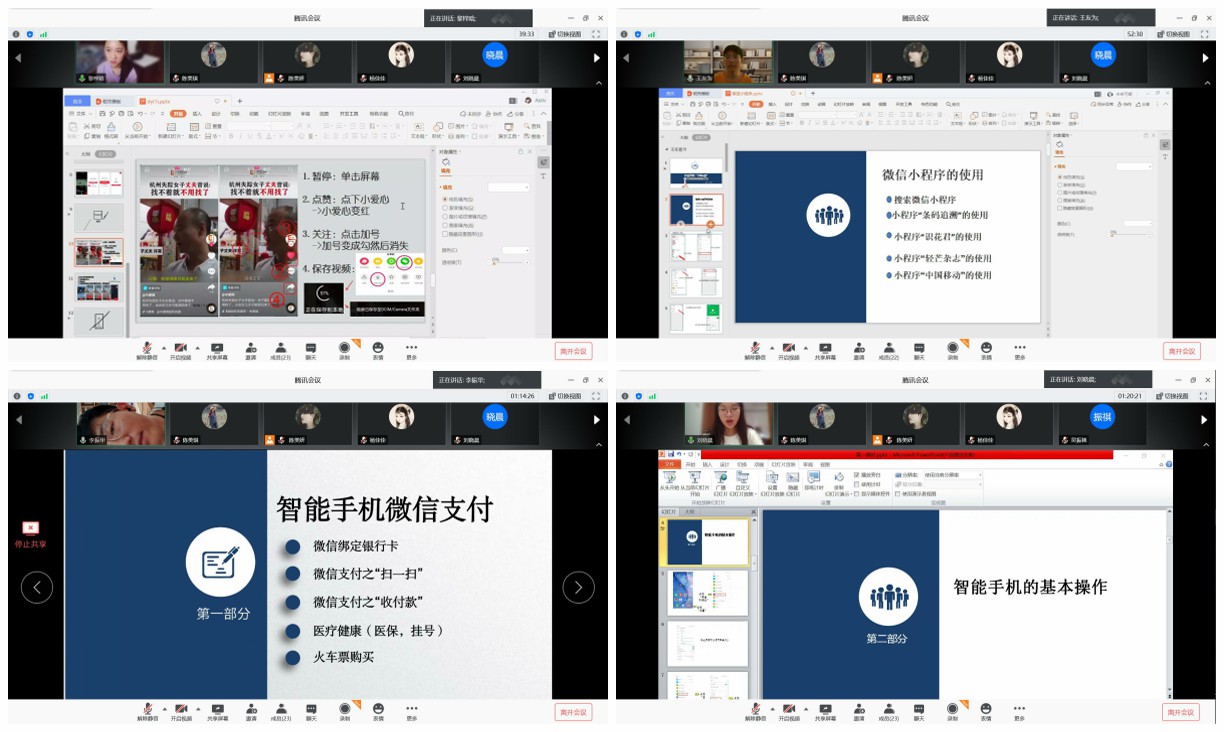This screenshot has width=1224, height=732.
Task: Select 渐变填充 radio in the 39:33 meeting's WPS panel
Action: tap(446, 207)
